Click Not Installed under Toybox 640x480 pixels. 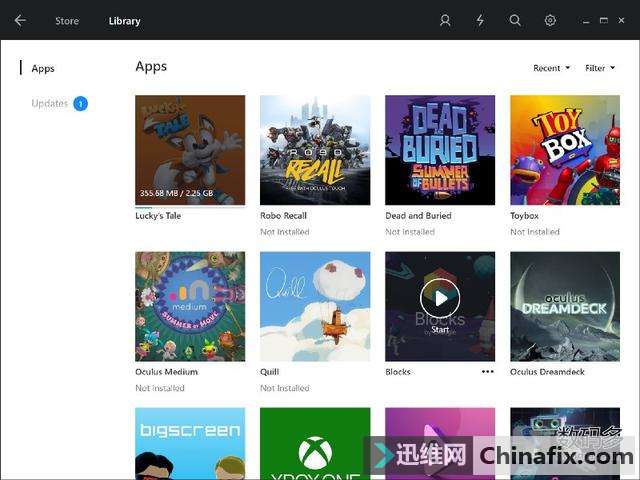[535, 232]
